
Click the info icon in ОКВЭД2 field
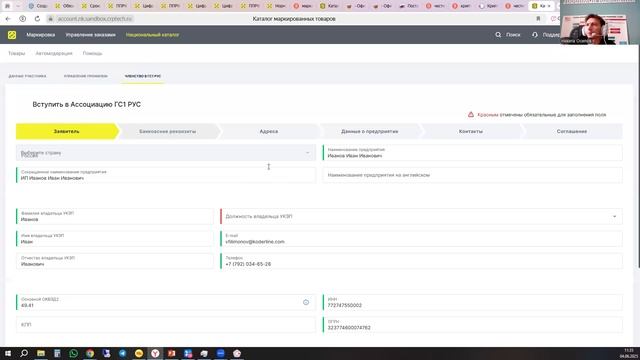[306, 302]
